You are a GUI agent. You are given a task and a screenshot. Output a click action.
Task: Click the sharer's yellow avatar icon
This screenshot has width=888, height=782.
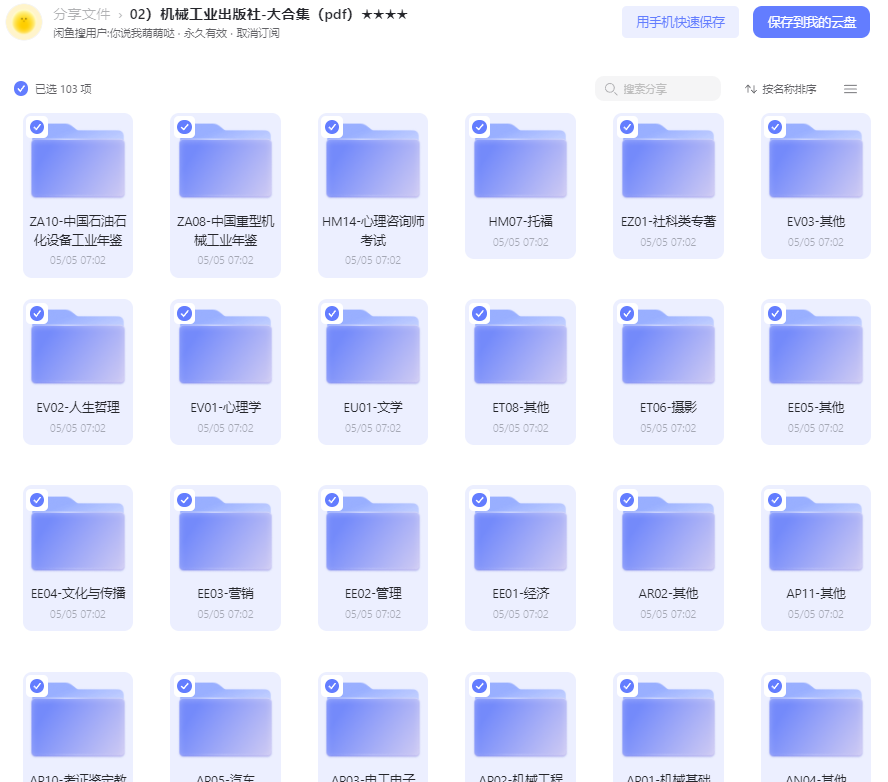24,22
